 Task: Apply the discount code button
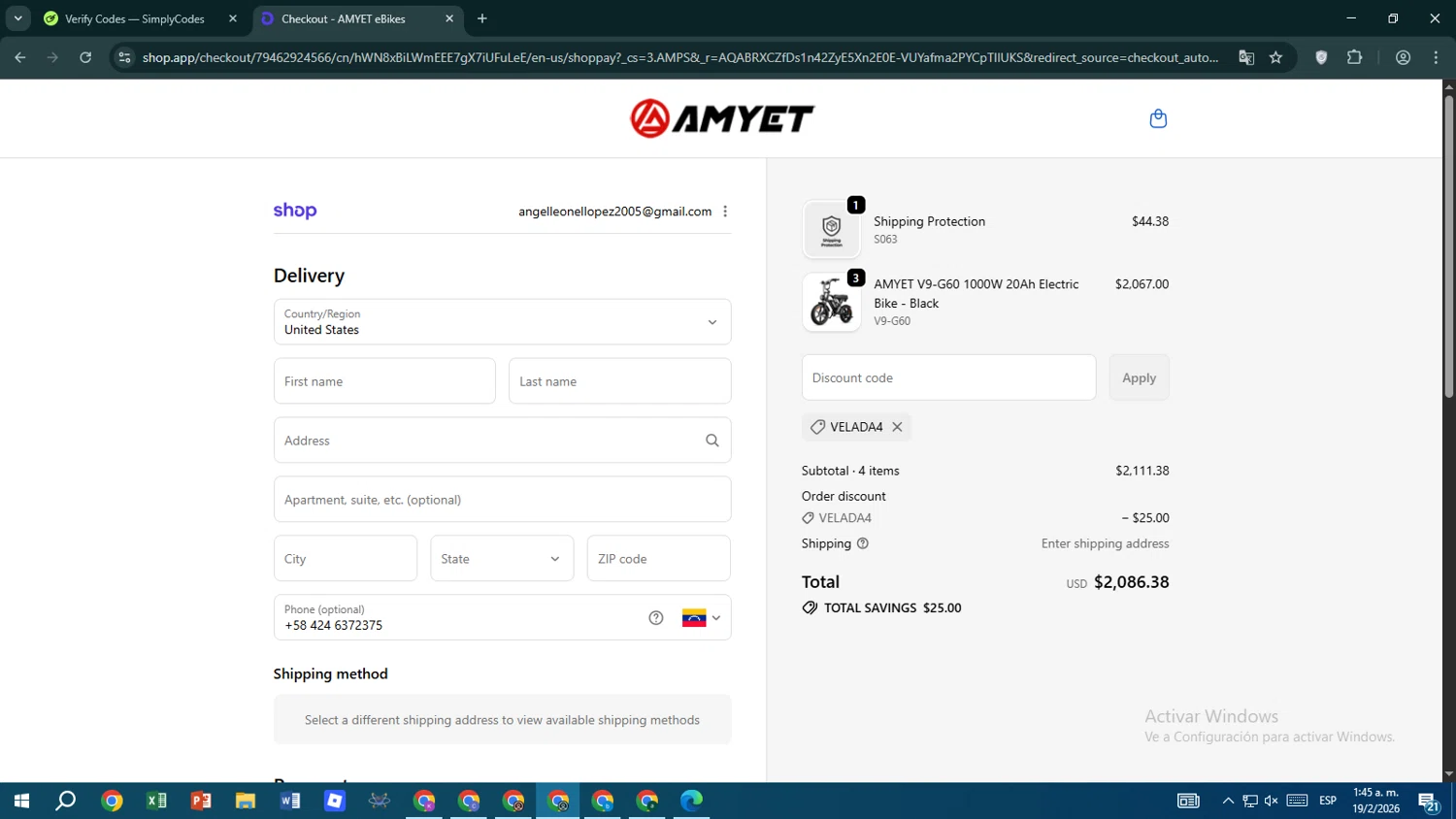coord(1140,377)
